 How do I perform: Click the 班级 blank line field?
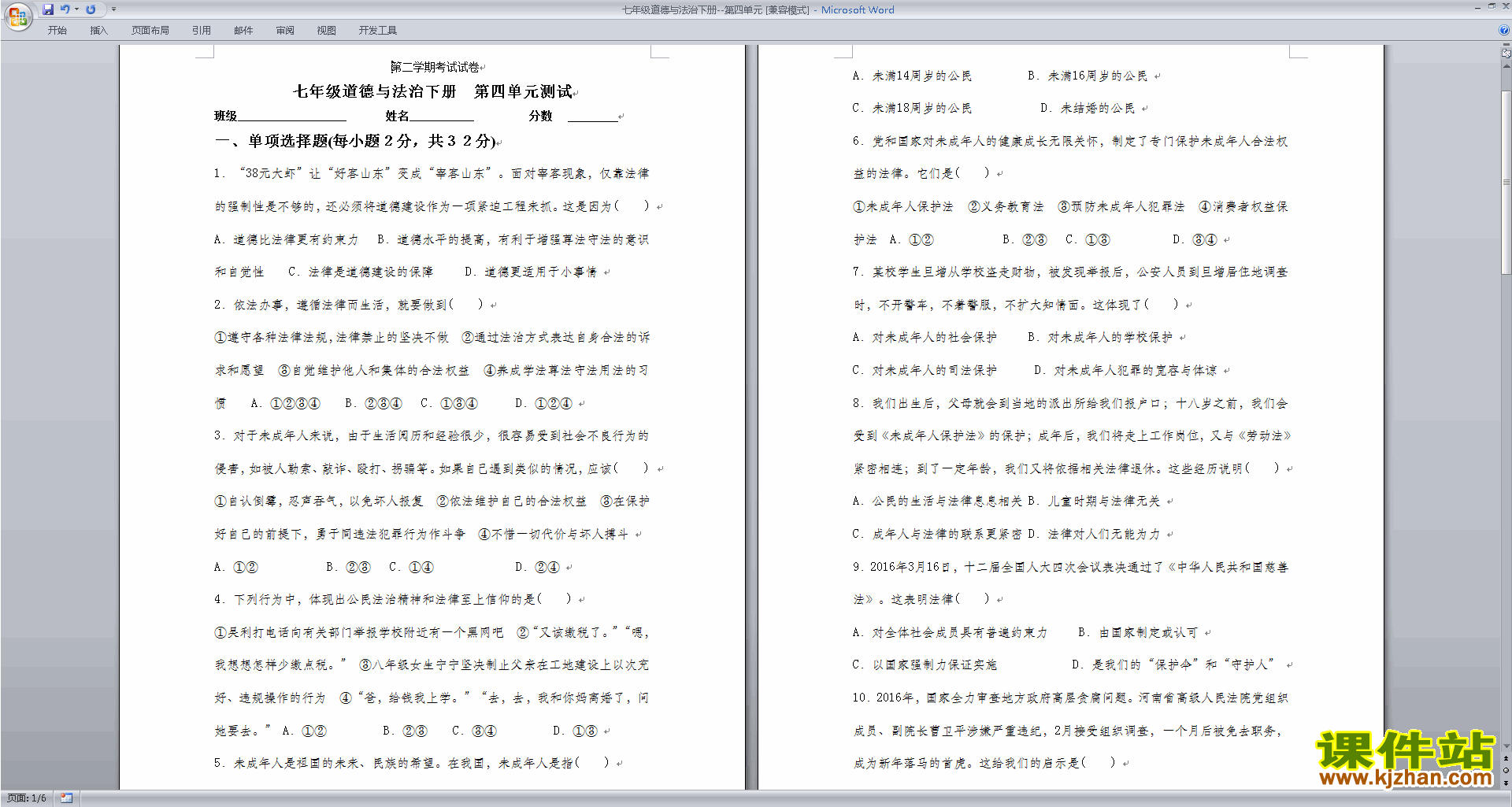pos(292,117)
